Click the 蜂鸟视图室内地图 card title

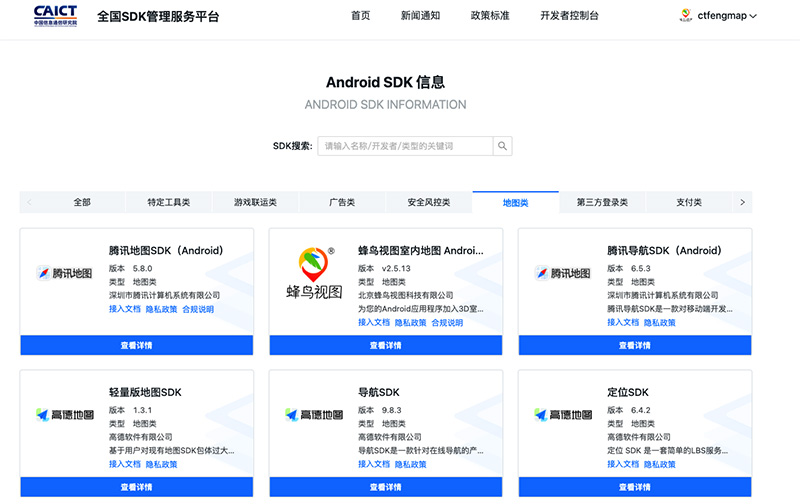pyautogui.click(x=421, y=250)
